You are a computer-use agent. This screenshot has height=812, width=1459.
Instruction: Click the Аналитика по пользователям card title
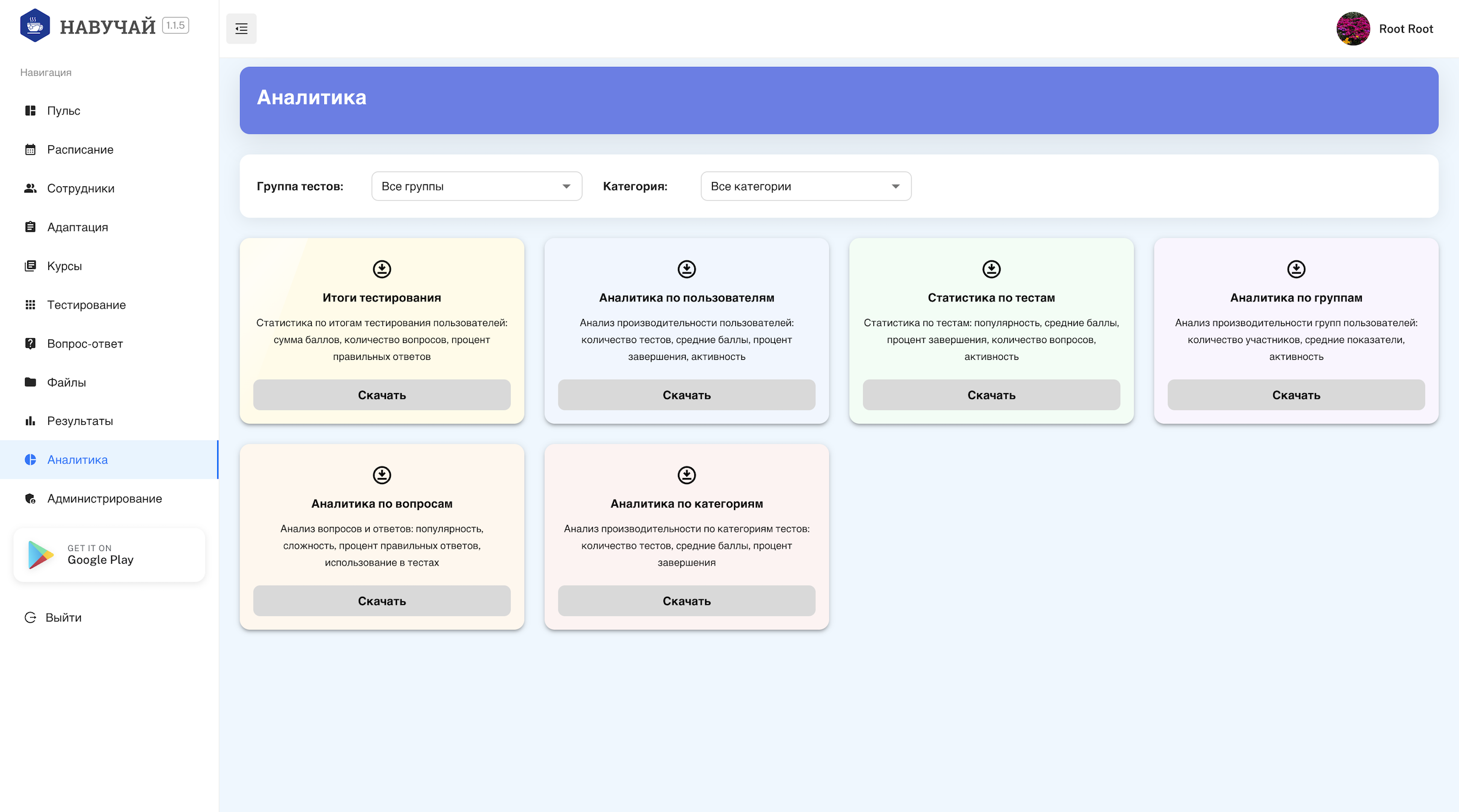point(686,298)
